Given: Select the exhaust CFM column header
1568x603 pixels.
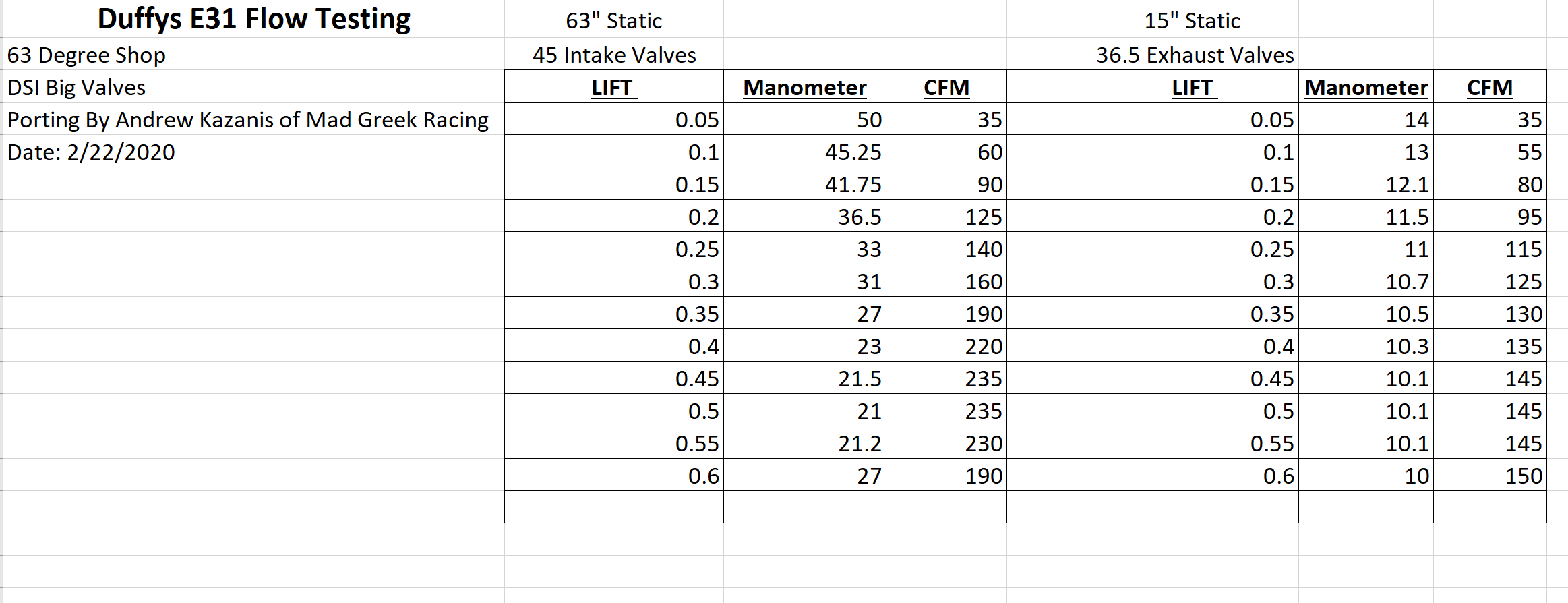Looking at the screenshot, I should [x=1490, y=87].
